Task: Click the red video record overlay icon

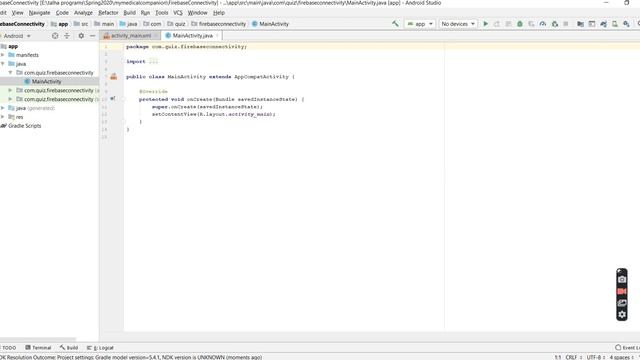Action: pyautogui.click(x=622, y=291)
